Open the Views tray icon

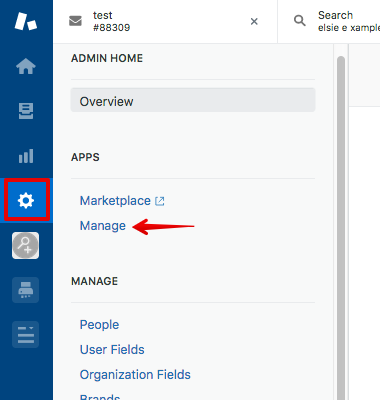[26, 111]
